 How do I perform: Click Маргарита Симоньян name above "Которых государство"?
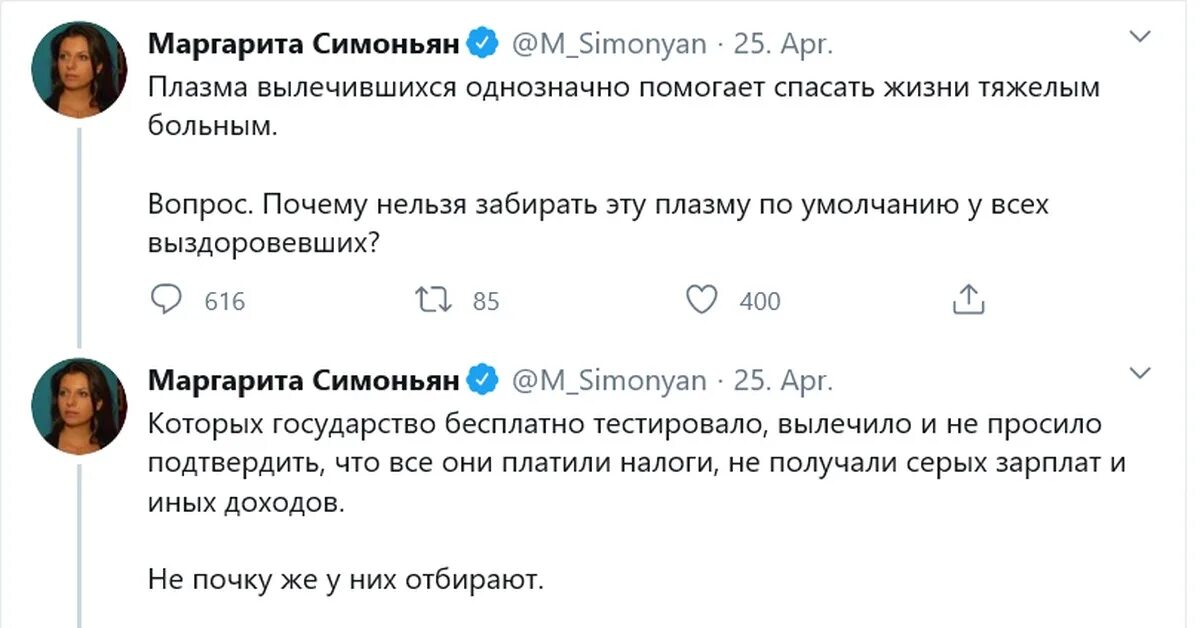[305, 380]
